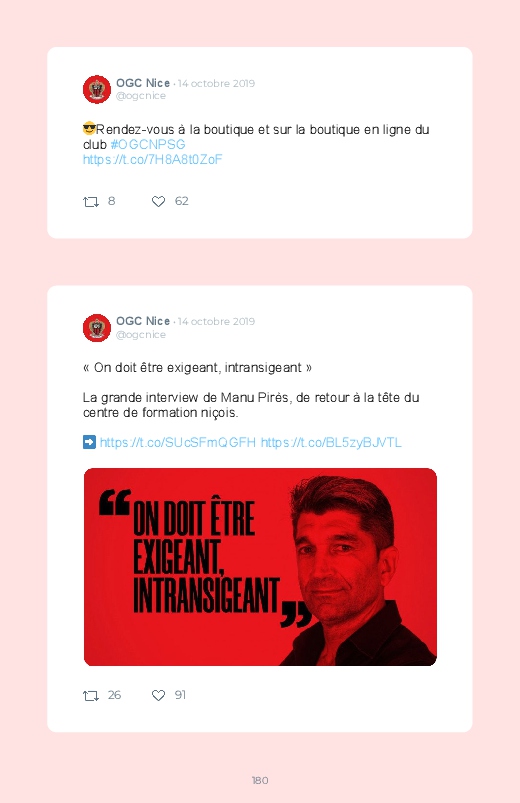Image resolution: width=520 pixels, height=803 pixels.
Task: Click the blue arrow emoji before the links
Action: tap(89, 442)
